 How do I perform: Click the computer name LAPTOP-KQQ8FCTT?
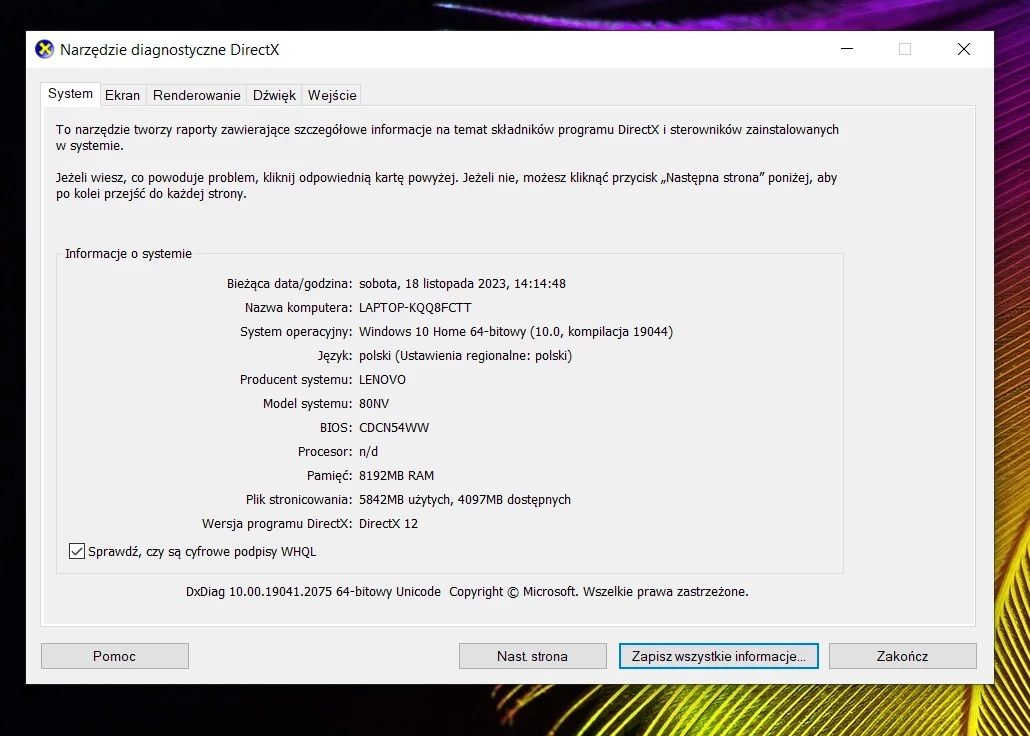click(x=415, y=308)
